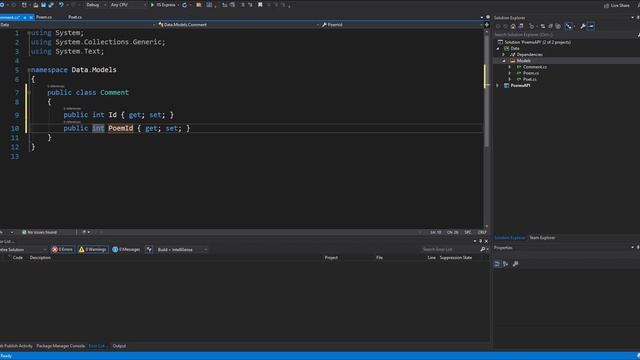Open the PoemId member navigation dropdown
Viewport: 640px width, 360px height.
coord(401,24)
